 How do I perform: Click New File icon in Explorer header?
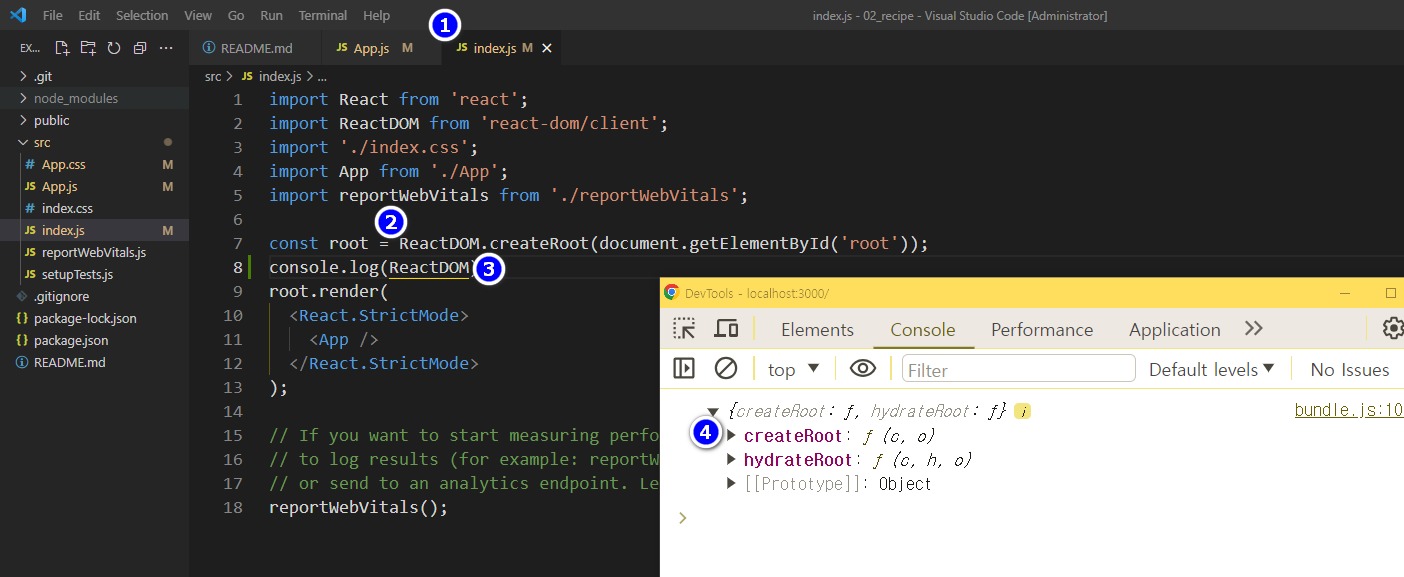[62, 48]
